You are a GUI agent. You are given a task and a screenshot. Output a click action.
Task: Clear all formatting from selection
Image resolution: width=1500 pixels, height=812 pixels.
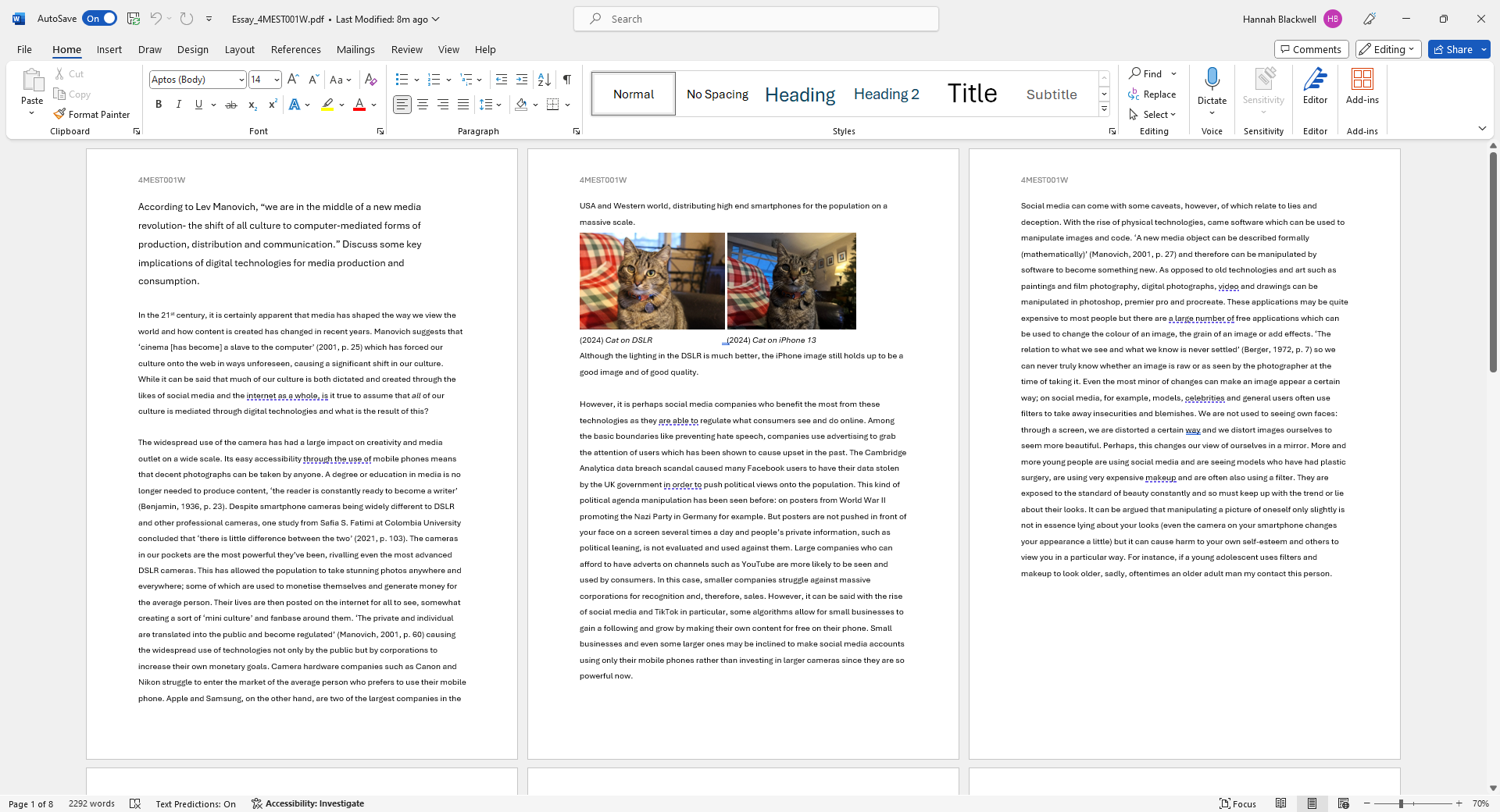click(370, 80)
